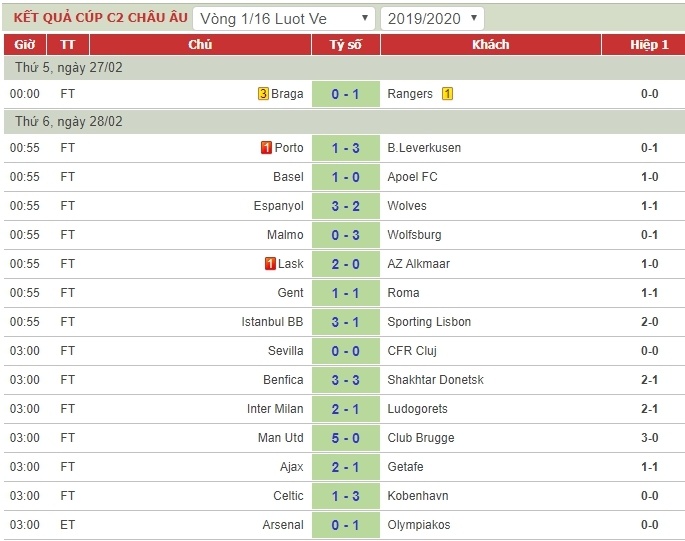Click the Khách column header

[491, 45]
